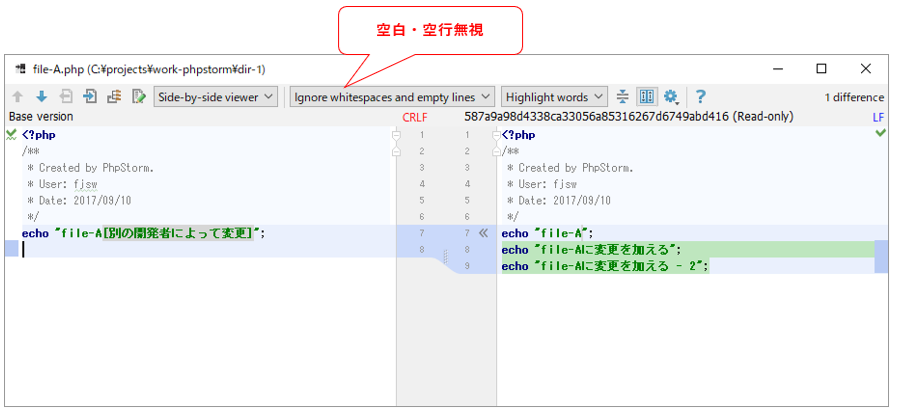The width and height of the screenshot is (899, 415).
Task: Go to previous difference arrow
Action: [18, 97]
